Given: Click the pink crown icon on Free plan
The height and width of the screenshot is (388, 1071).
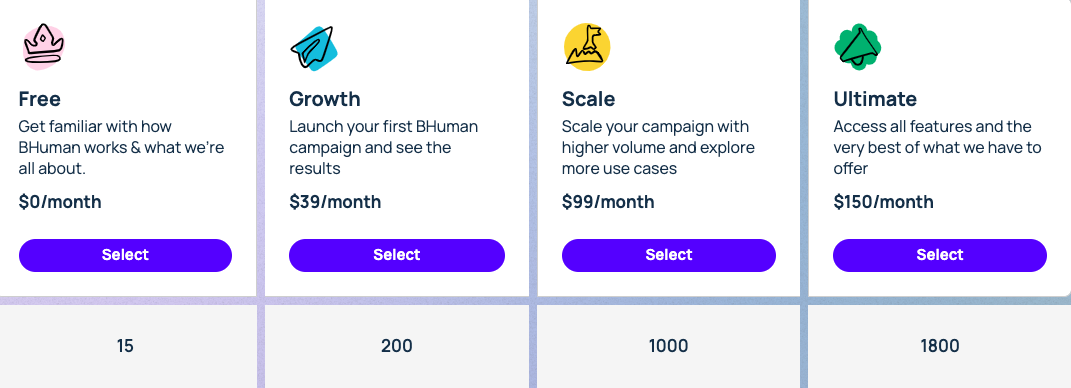Looking at the screenshot, I should [43, 46].
